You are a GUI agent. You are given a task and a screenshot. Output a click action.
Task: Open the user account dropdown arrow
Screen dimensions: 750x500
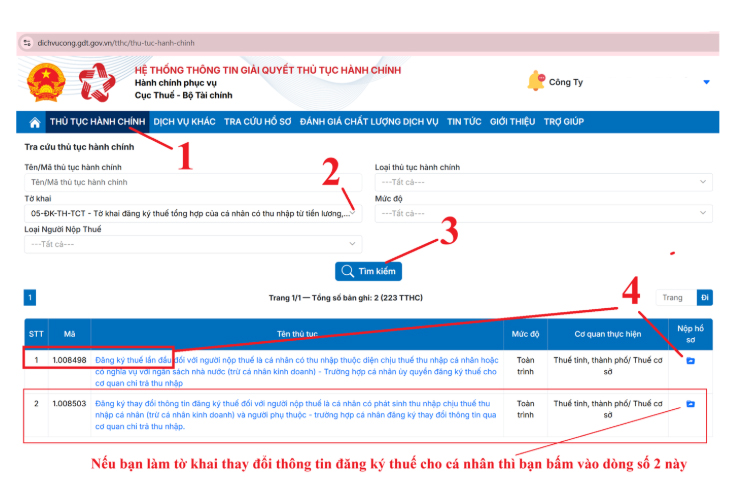coord(706,82)
